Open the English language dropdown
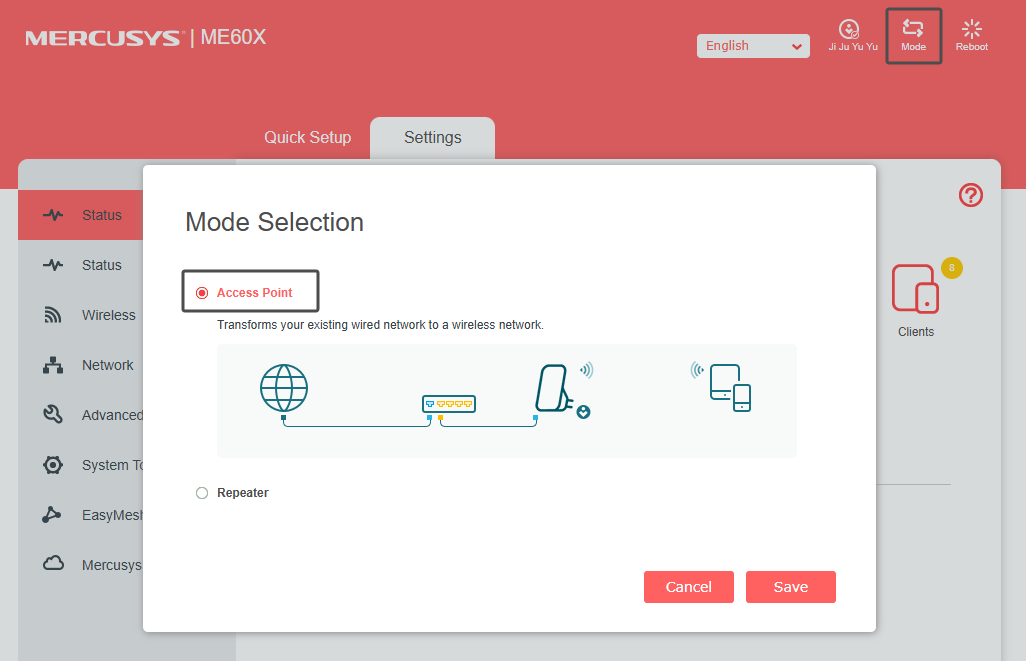The width and height of the screenshot is (1026, 661). 753,46
